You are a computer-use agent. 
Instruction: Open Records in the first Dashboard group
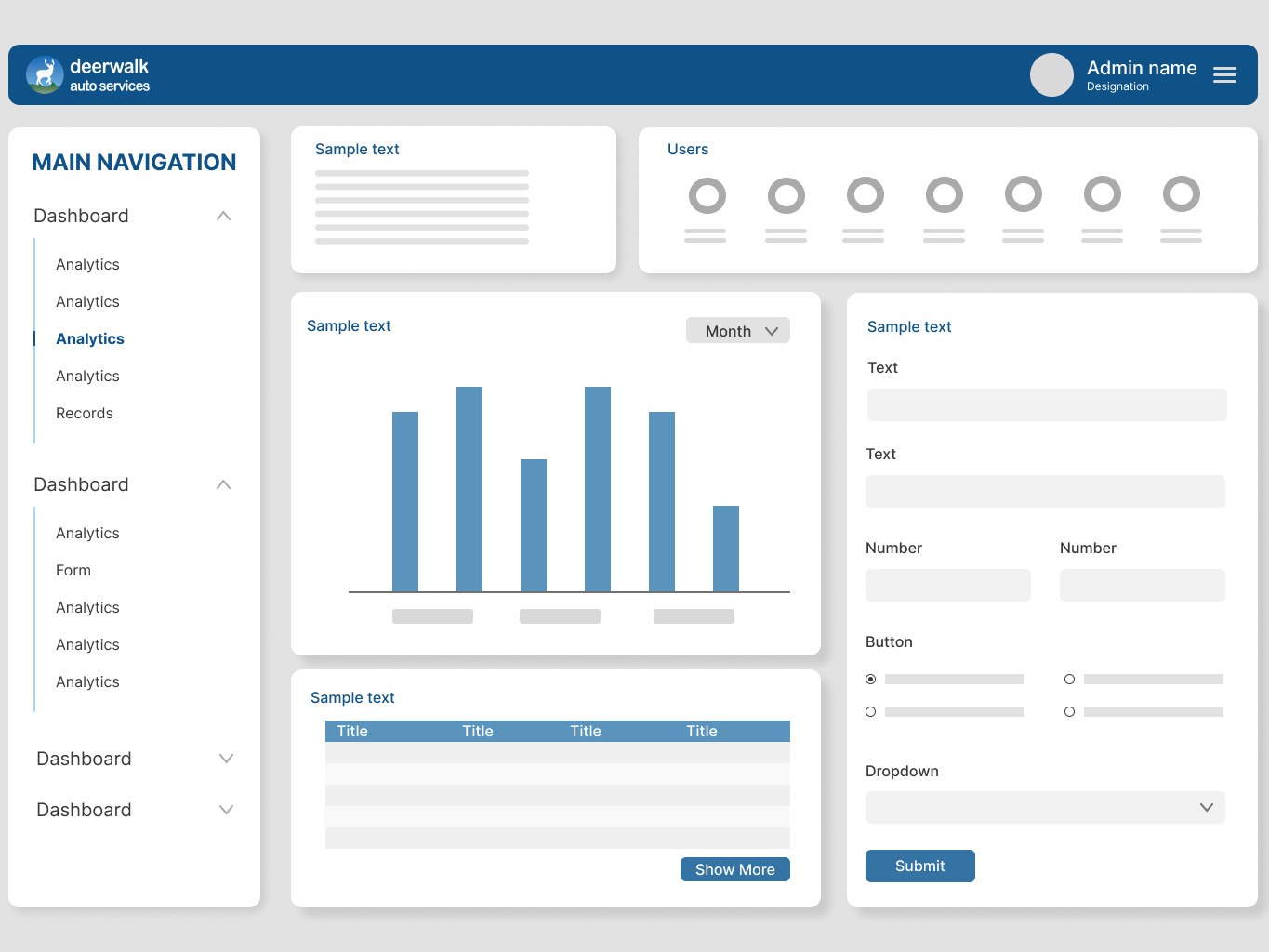pyautogui.click(x=85, y=413)
